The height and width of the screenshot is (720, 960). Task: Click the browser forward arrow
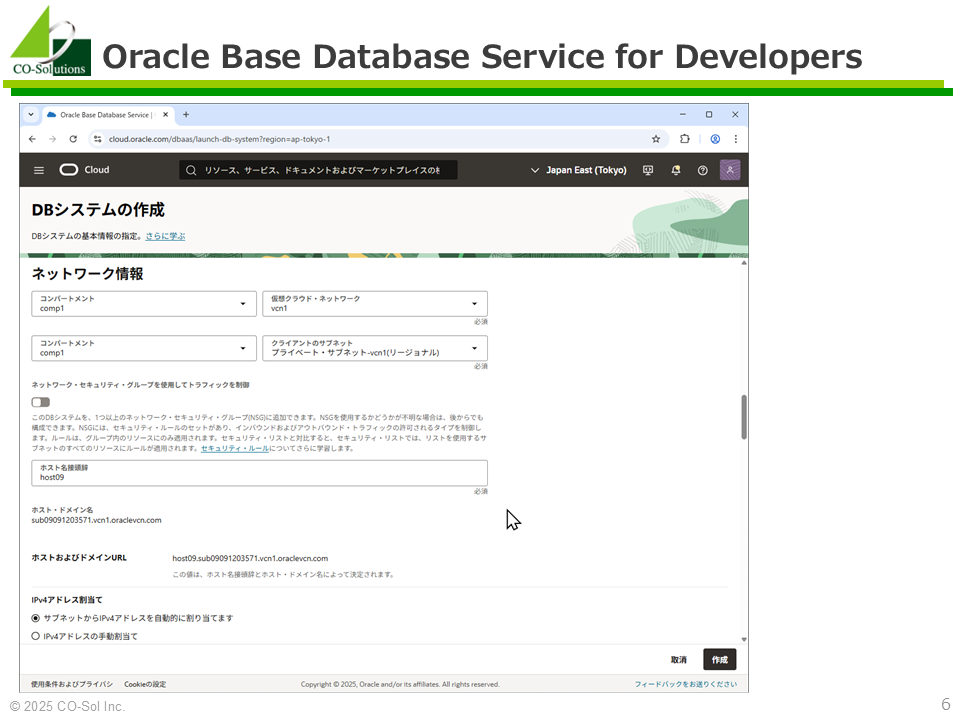(x=53, y=139)
